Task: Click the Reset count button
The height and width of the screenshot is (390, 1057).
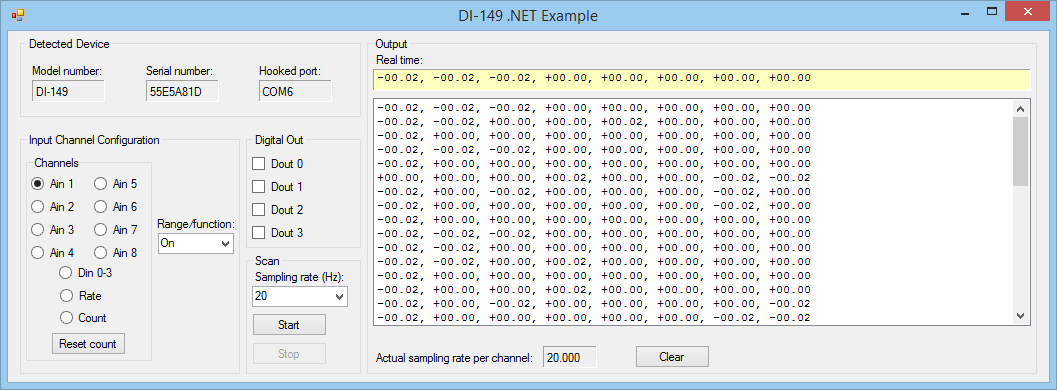Action: (88, 344)
